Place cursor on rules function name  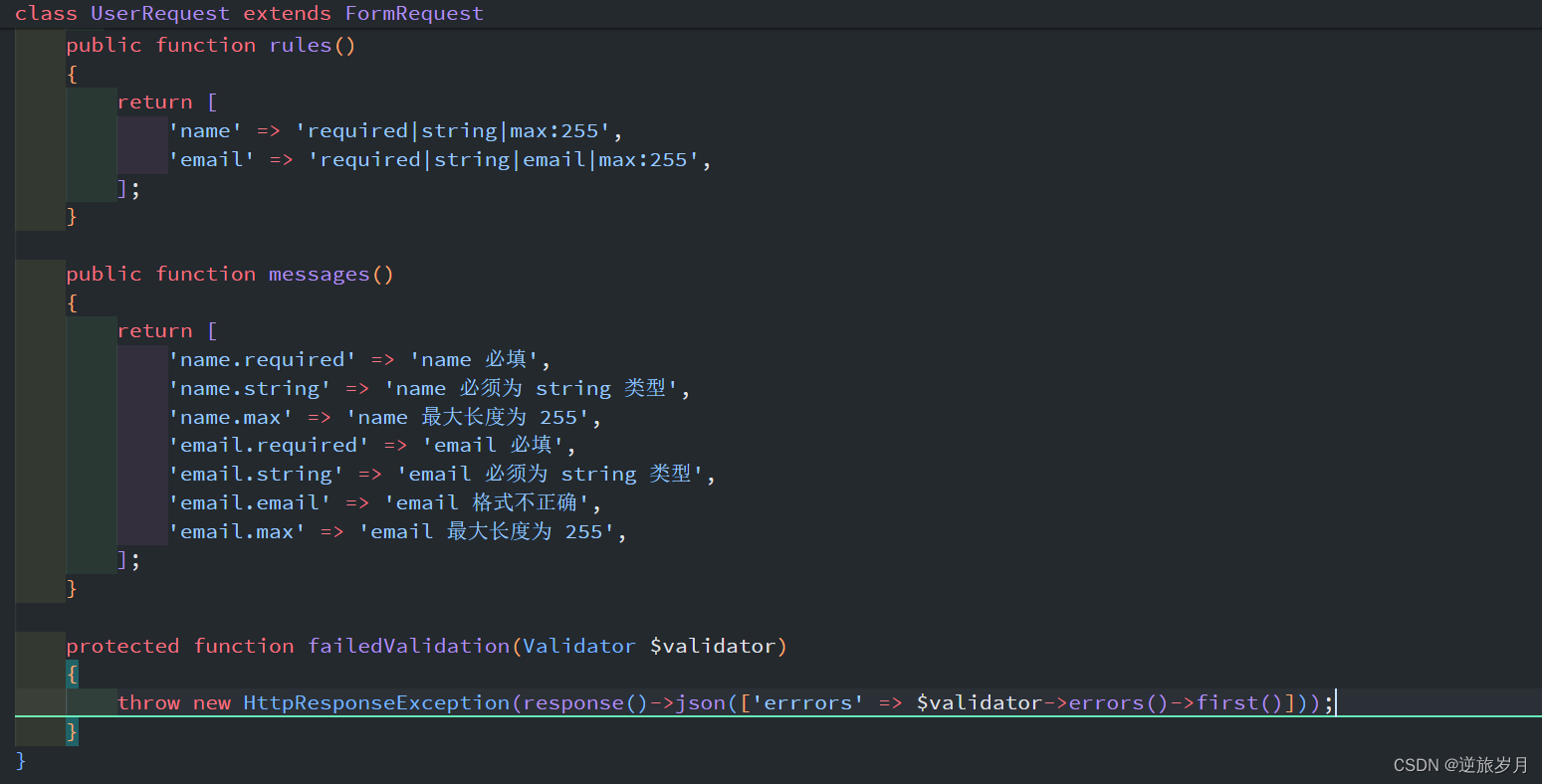point(300,45)
